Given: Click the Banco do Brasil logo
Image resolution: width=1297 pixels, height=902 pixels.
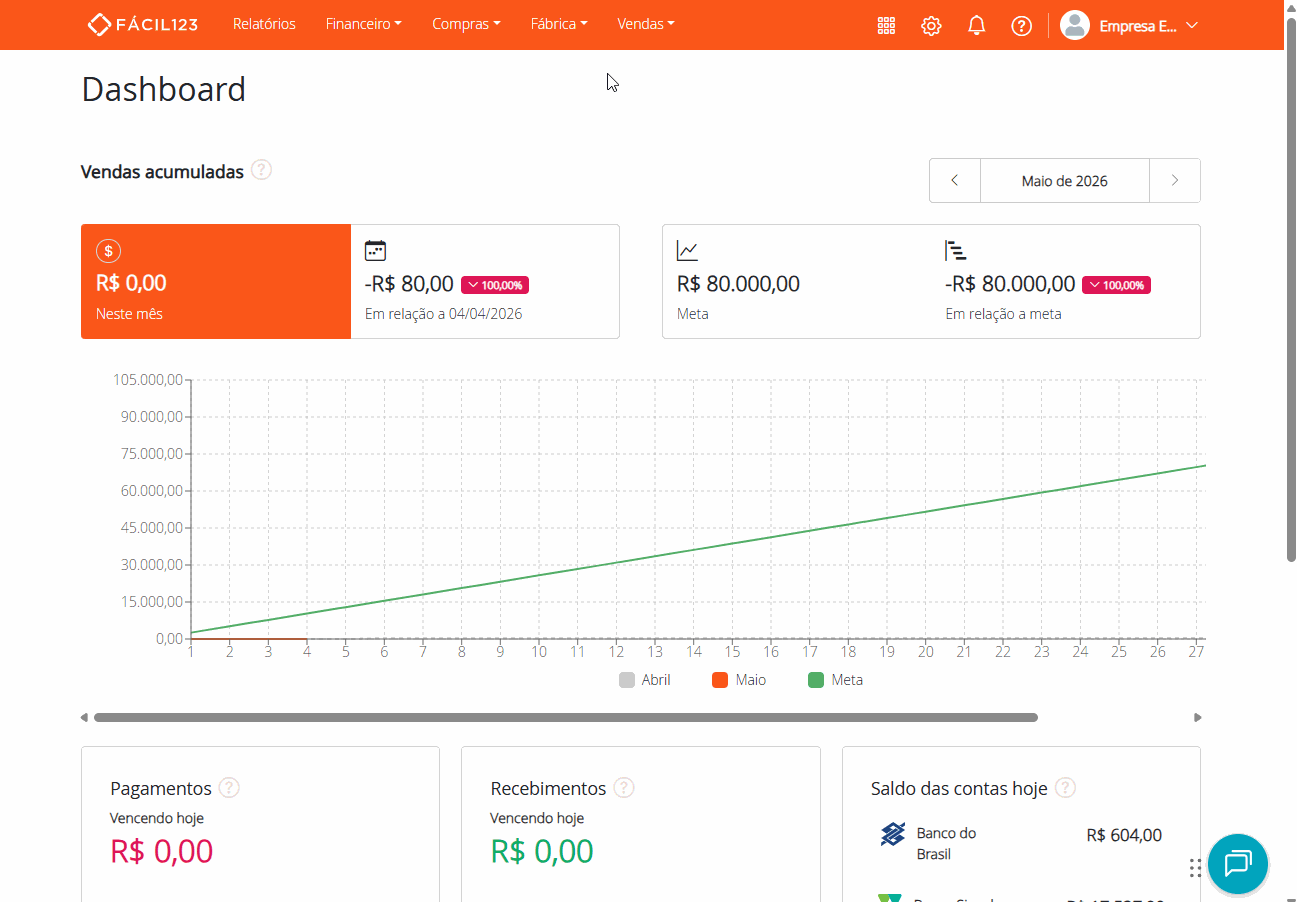Looking at the screenshot, I should pos(892,834).
